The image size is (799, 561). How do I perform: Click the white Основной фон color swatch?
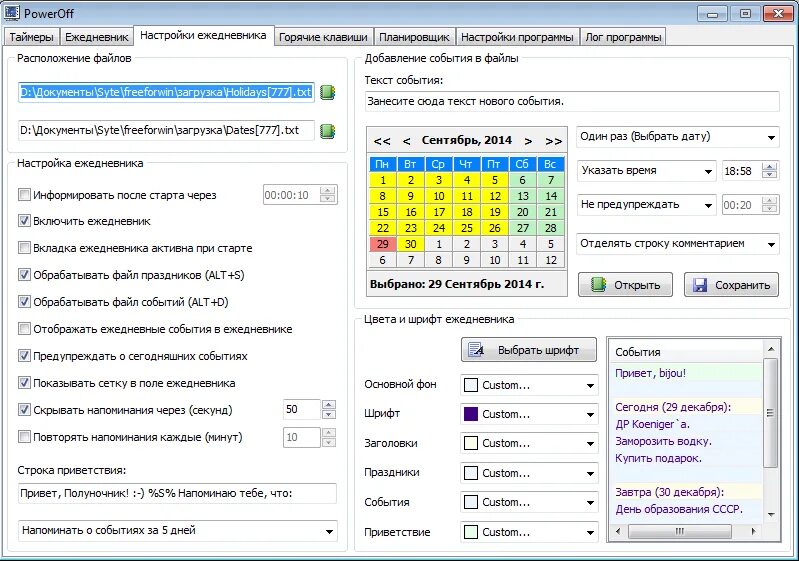point(470,385)
